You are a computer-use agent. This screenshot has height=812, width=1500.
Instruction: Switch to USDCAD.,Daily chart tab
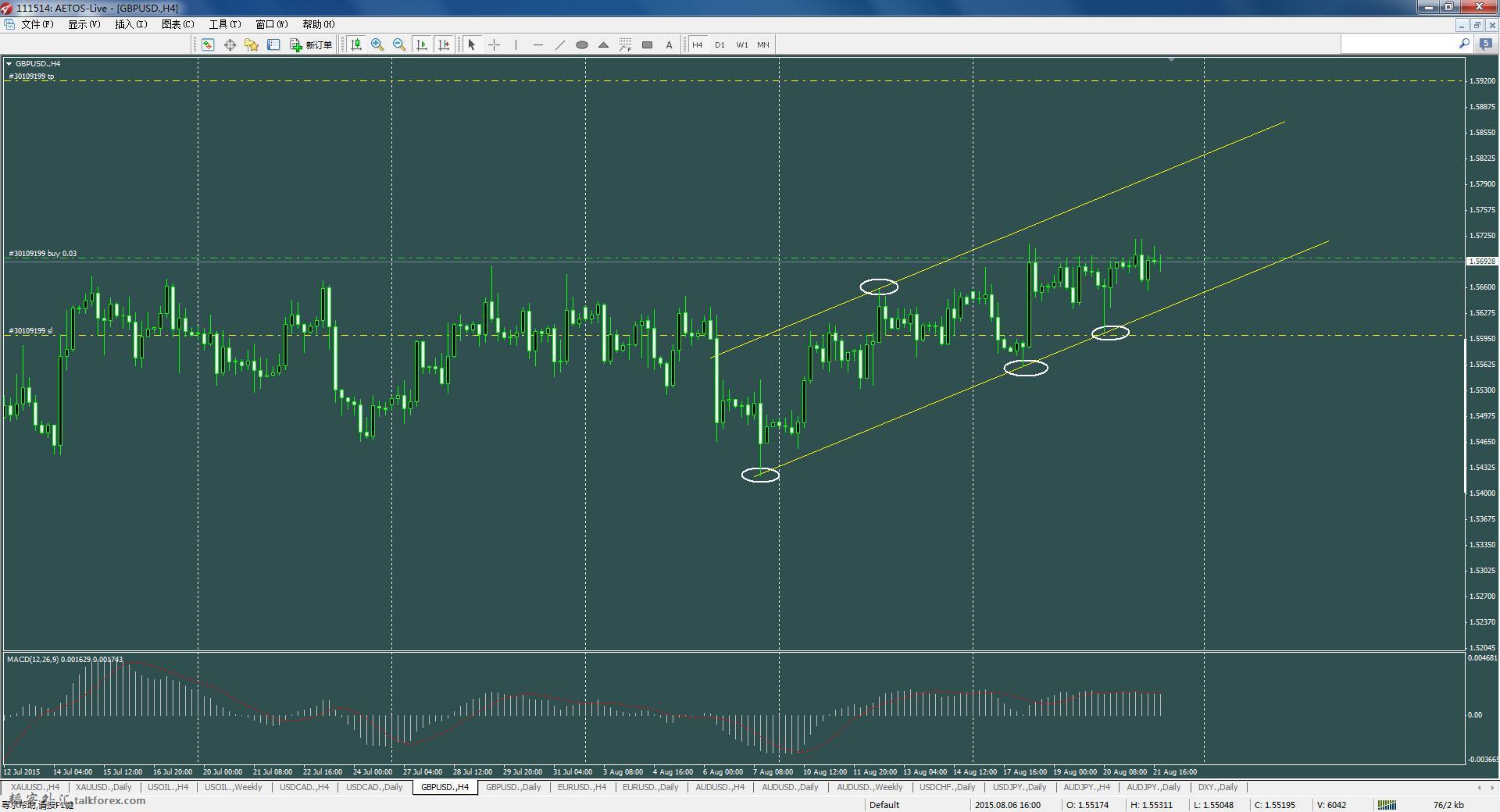point(374,787)
